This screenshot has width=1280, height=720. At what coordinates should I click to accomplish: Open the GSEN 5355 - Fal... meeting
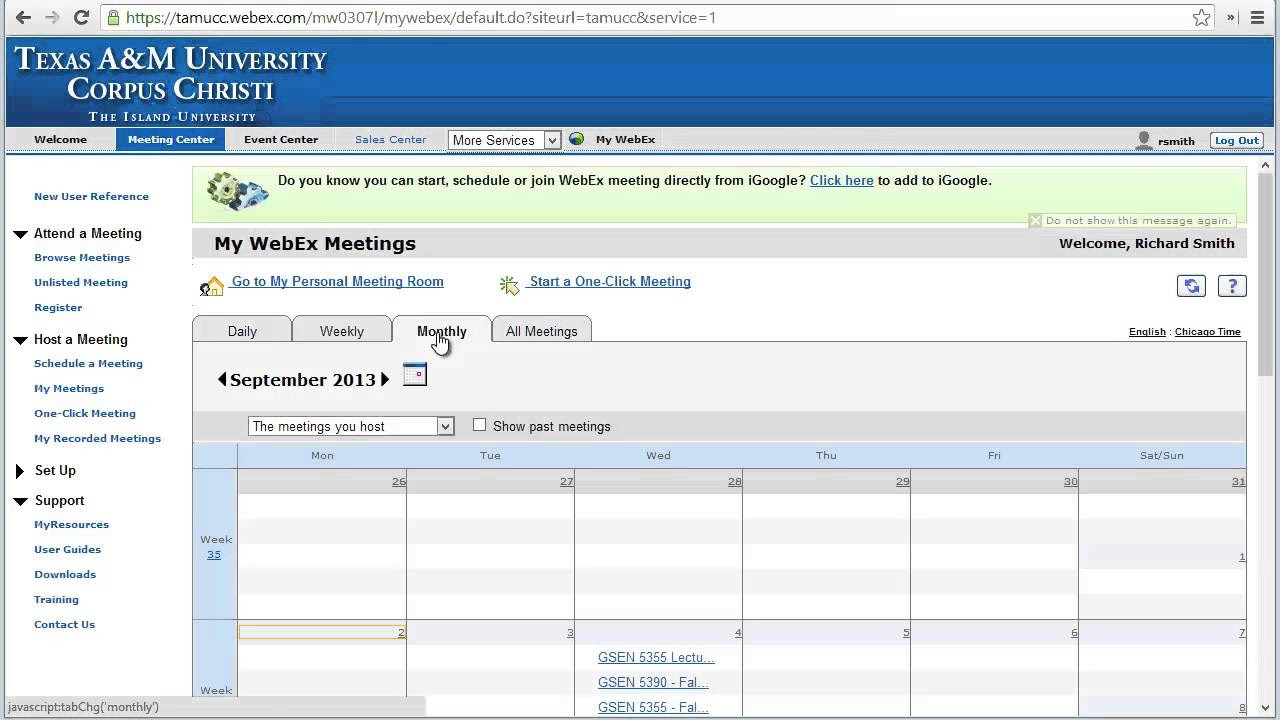click(653, 708)
